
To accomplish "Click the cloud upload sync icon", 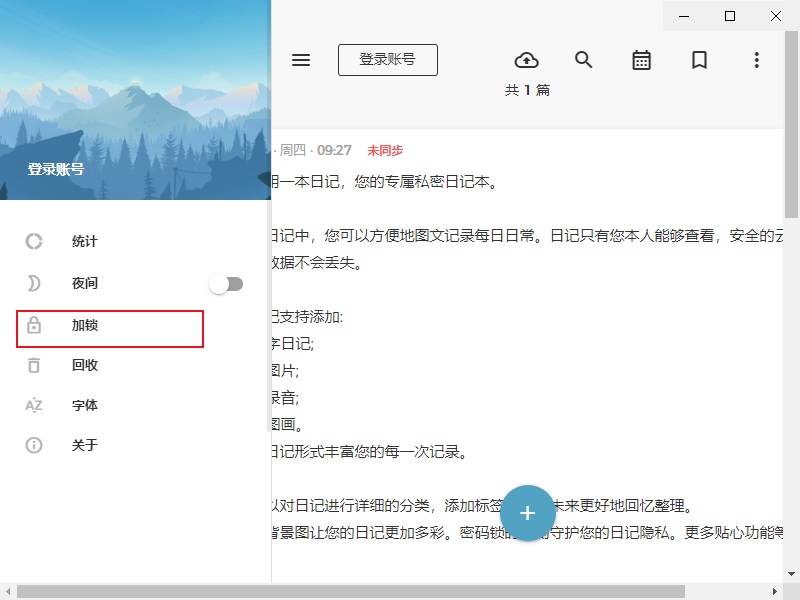I will coord(527,60).
